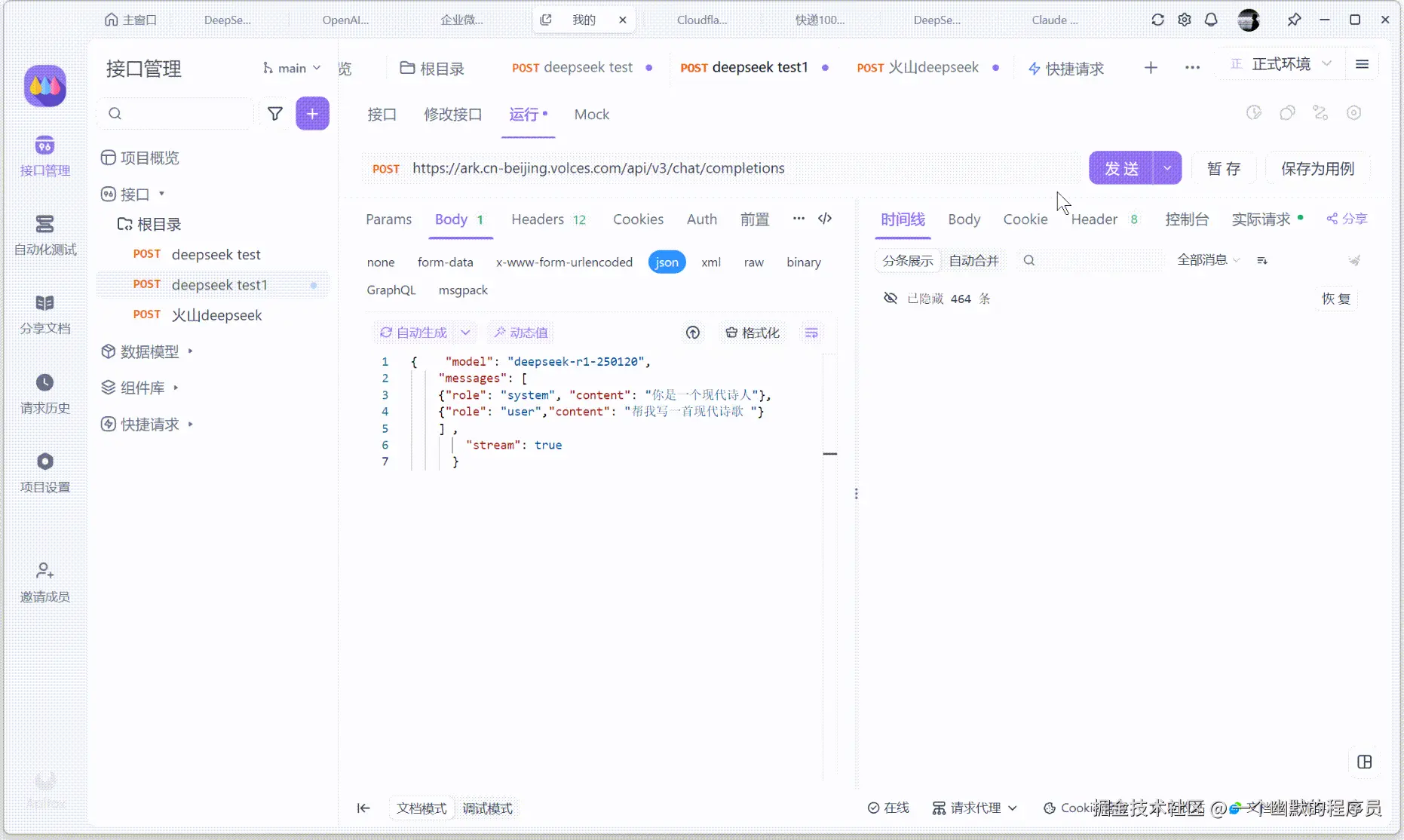Screen dimensions: 1404x840
Task: Open the 请求历史 sidebar section
Action: 45,394
